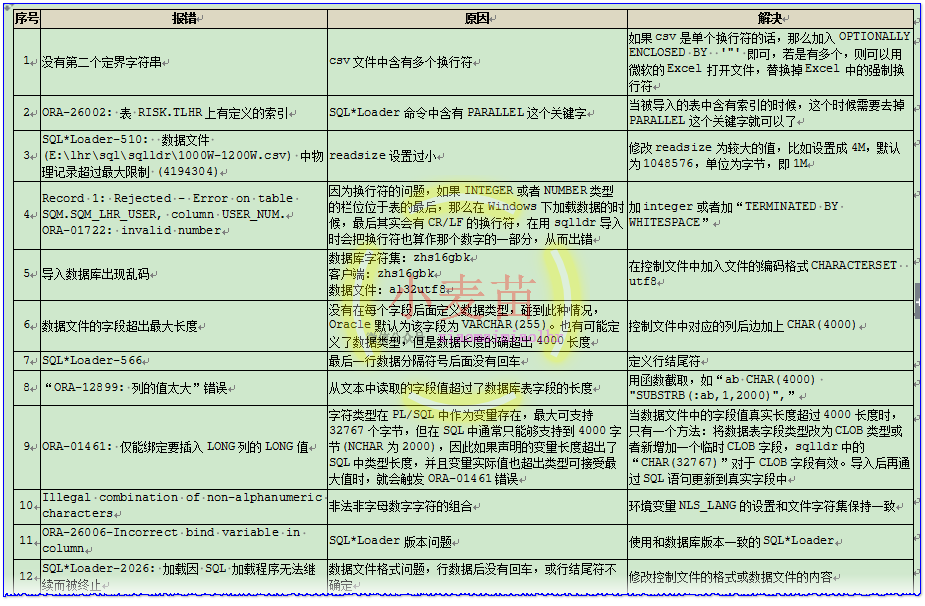
Task: Select the ORA-26002 error cell
Action: [x=184, y=113]
